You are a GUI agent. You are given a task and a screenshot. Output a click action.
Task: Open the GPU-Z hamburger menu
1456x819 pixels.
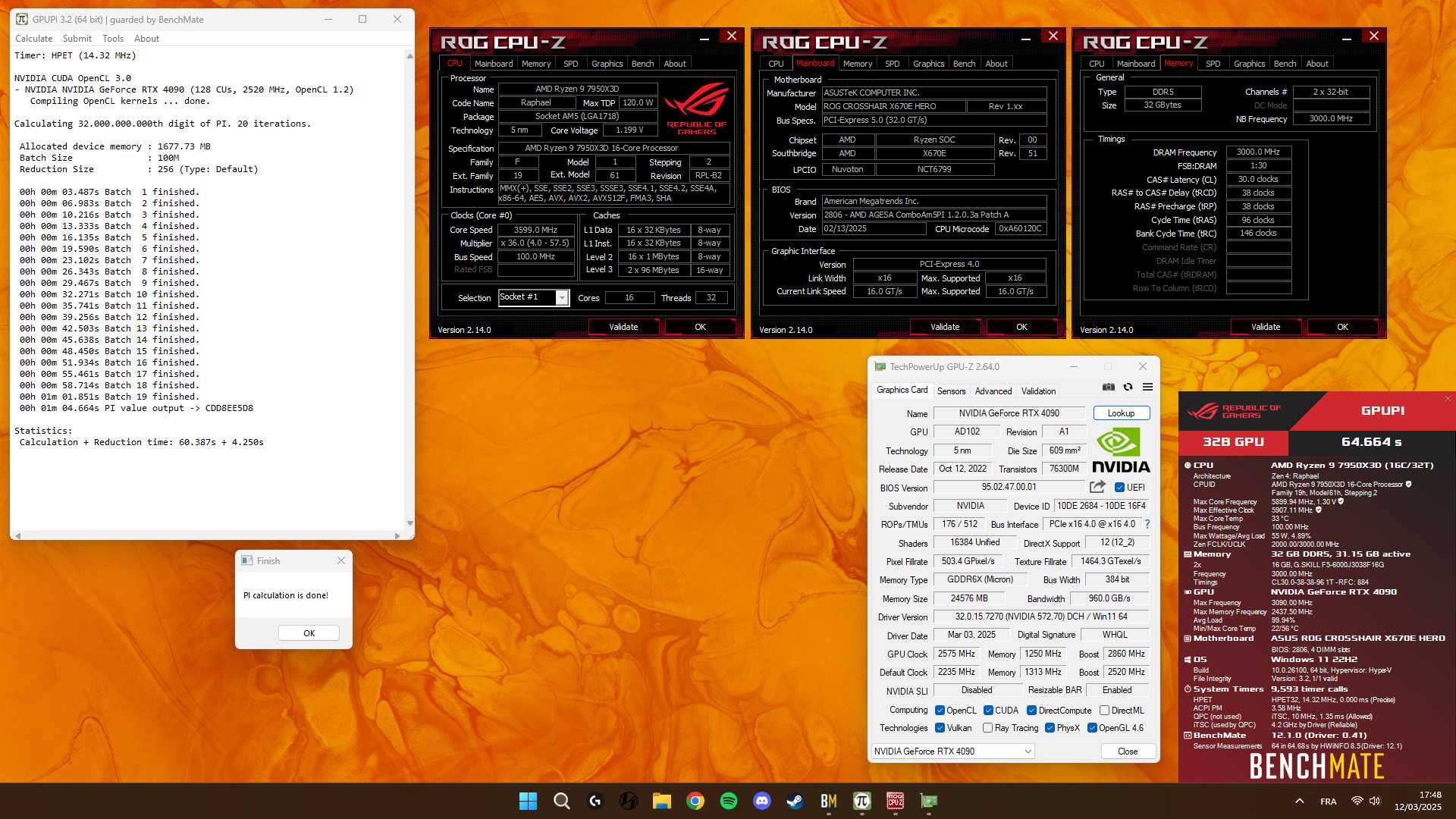pos(1147,387)
